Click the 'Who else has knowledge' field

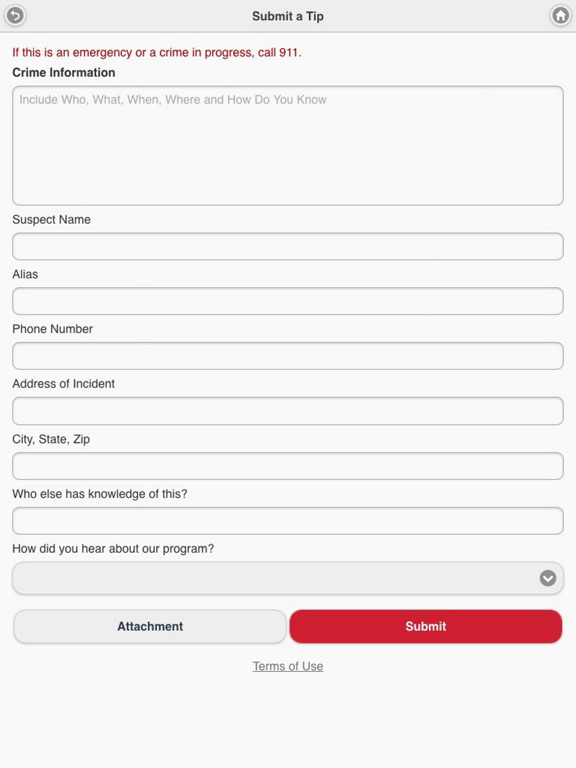coord(288,521)
